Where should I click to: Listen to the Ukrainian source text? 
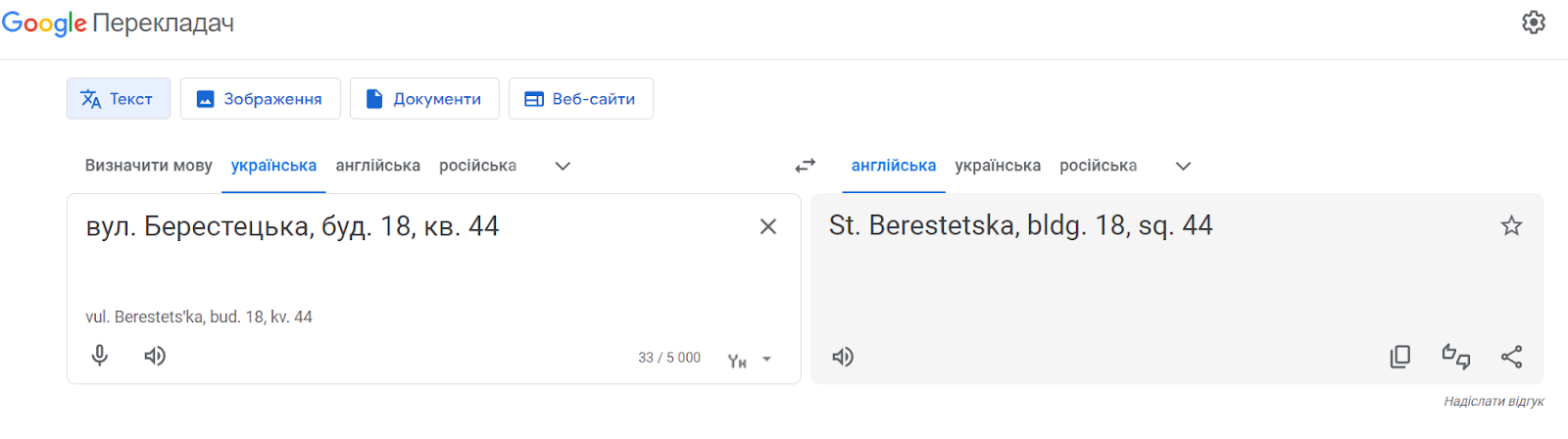[155, 355]
